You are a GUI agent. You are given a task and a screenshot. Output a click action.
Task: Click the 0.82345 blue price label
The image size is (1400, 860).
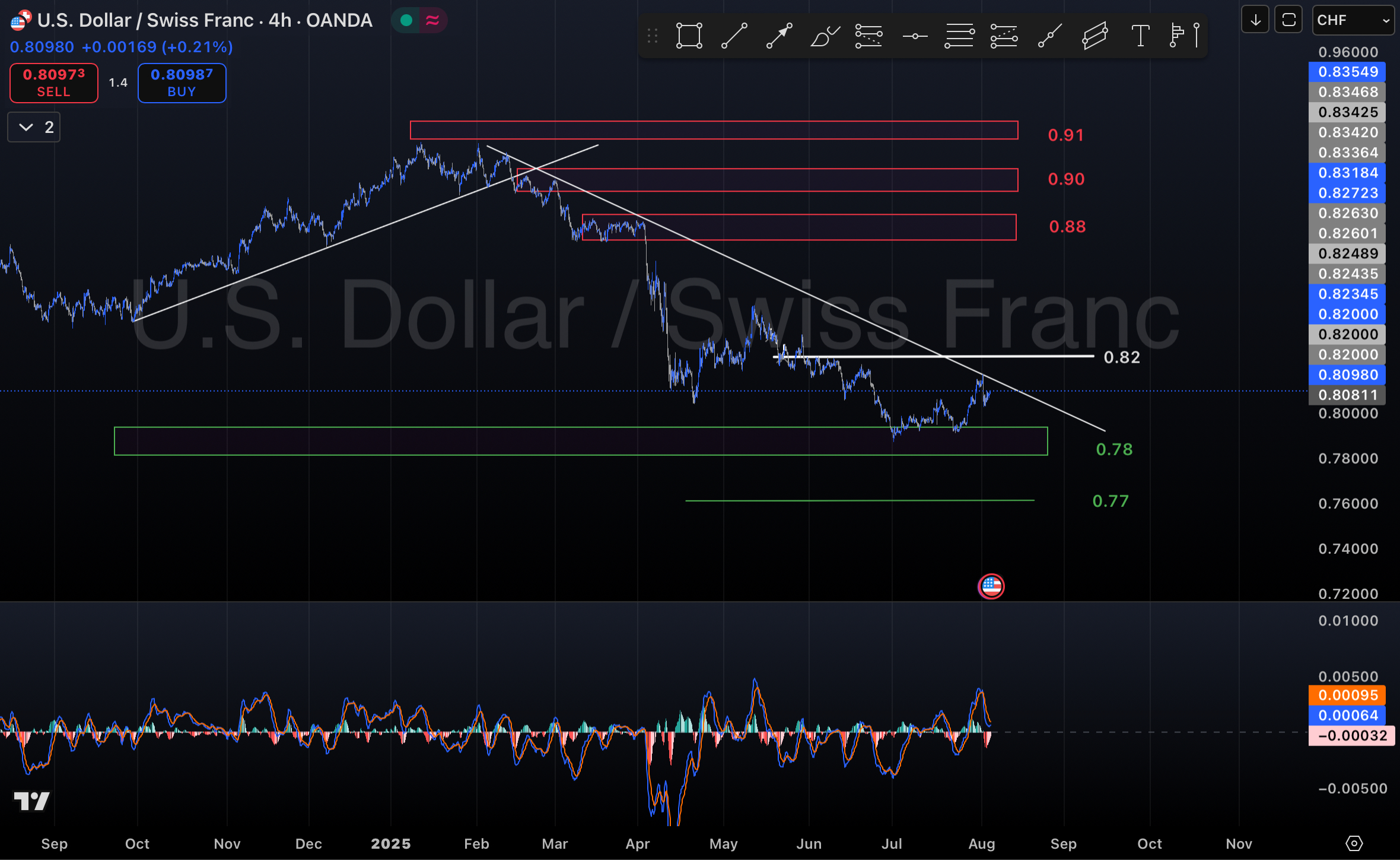pyautogui.click(x=1347, y=294)
